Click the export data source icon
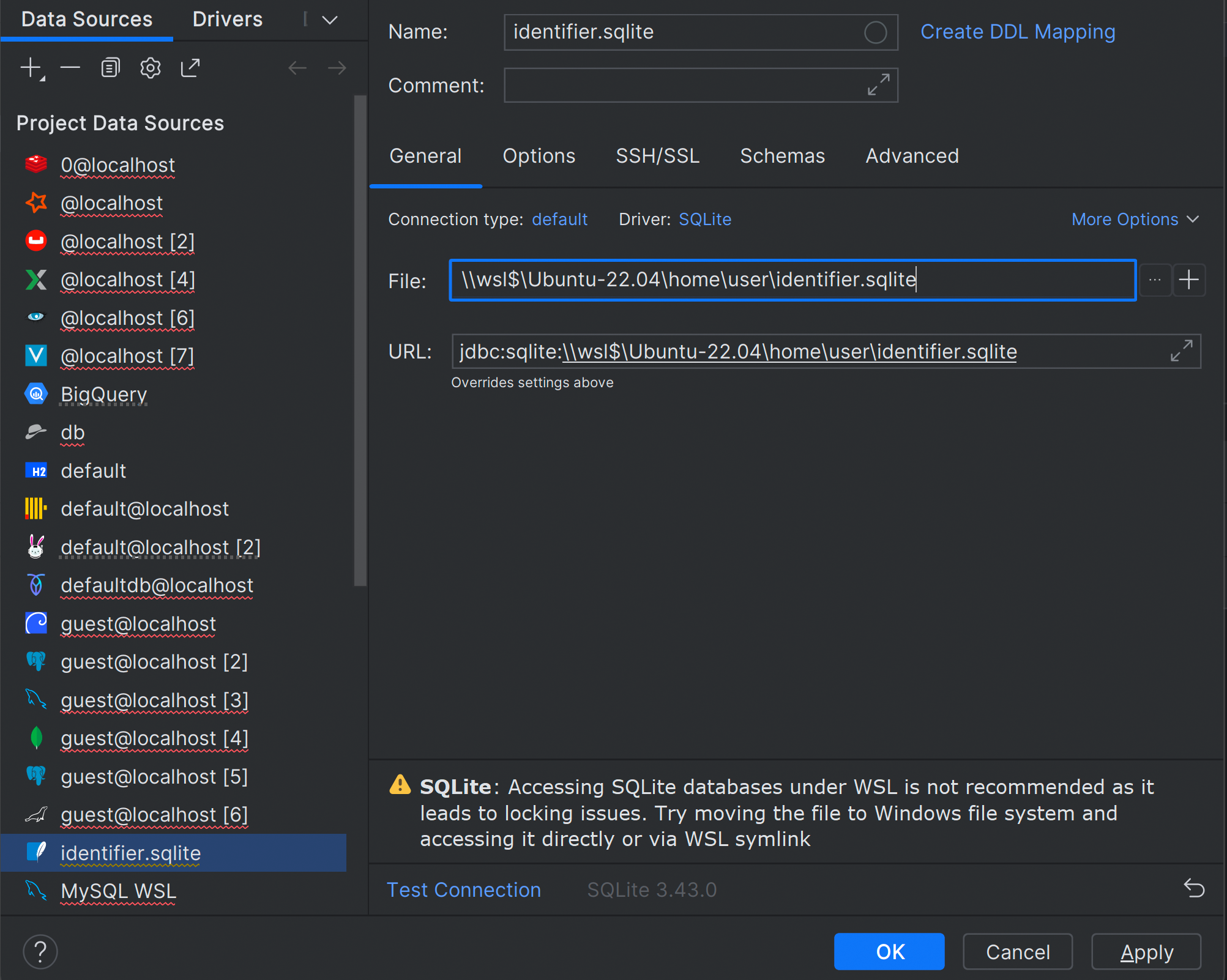The width and height of the screenshot is (1227, 980). pyautogui.click(x=190, y=68)
